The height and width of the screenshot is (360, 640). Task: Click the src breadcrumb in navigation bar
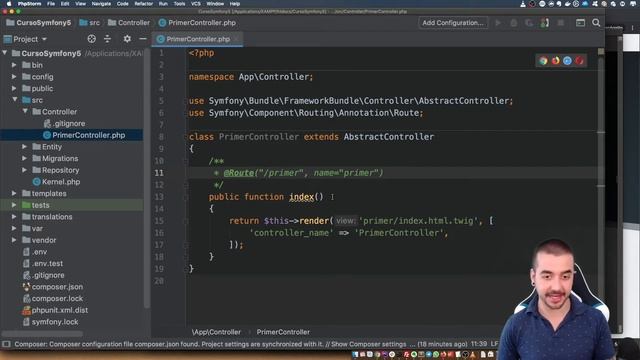click(90, 23)
